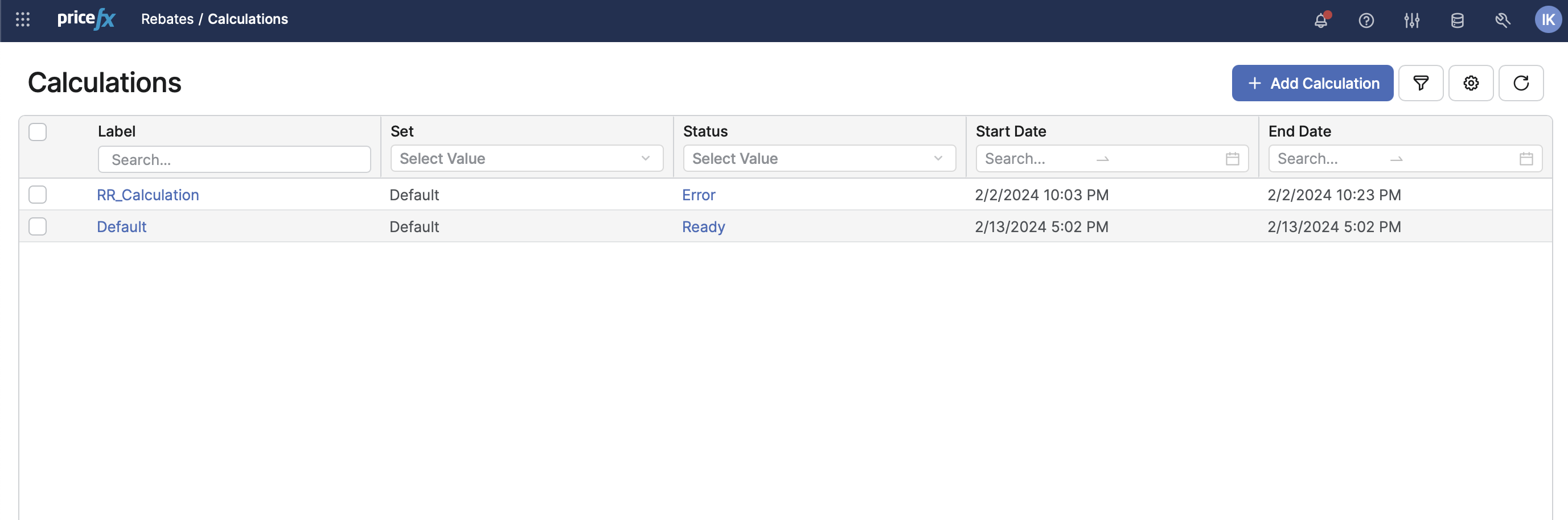Click the Label search input field
Viewport: 1568px width, 520px height.
point(235,159)
